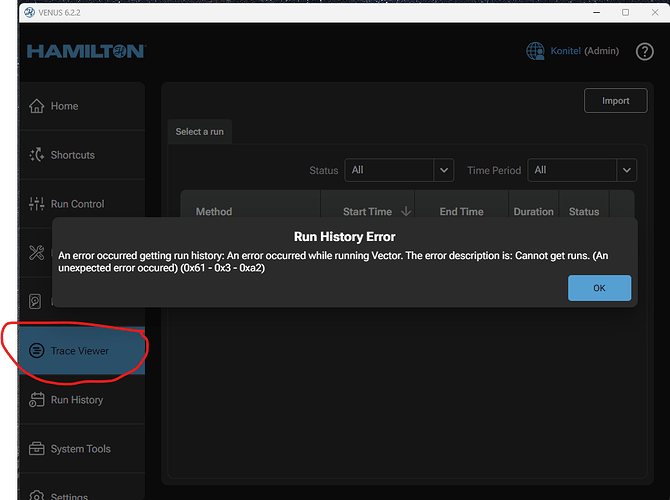Expand the Status dropdown chevron
Screen dimensions: 670x500
coord(444,170)
